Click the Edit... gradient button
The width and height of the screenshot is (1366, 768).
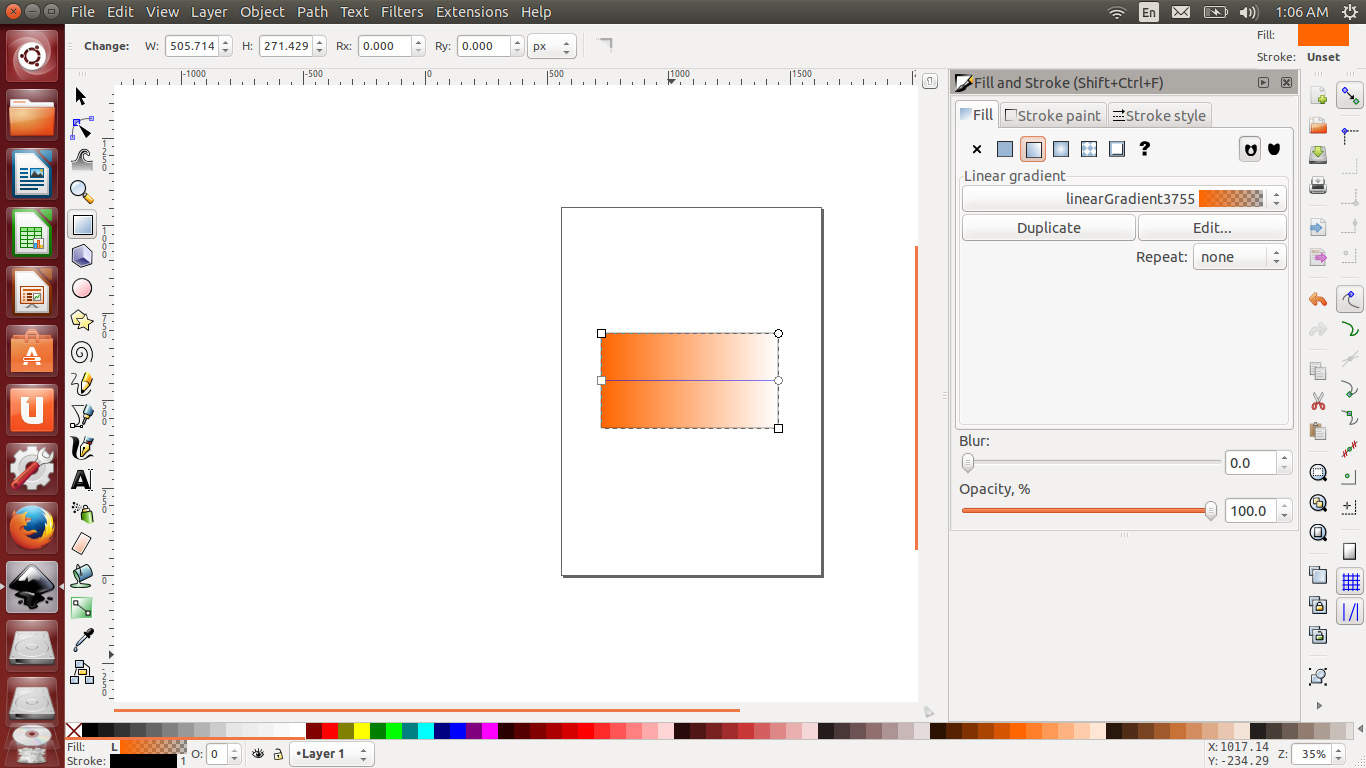(x=1212, y=228)
